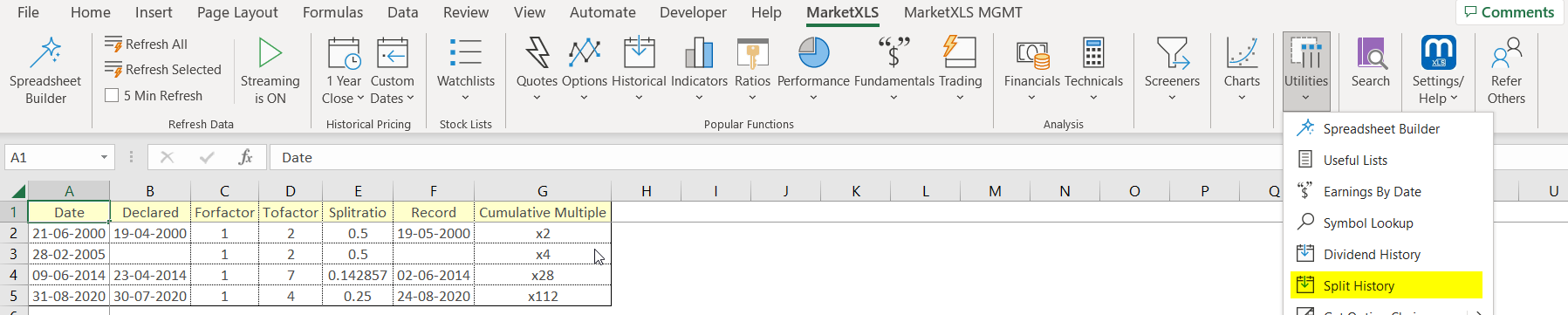
Task: Select cell with Cumulative Multiple header
Action: 543,212
